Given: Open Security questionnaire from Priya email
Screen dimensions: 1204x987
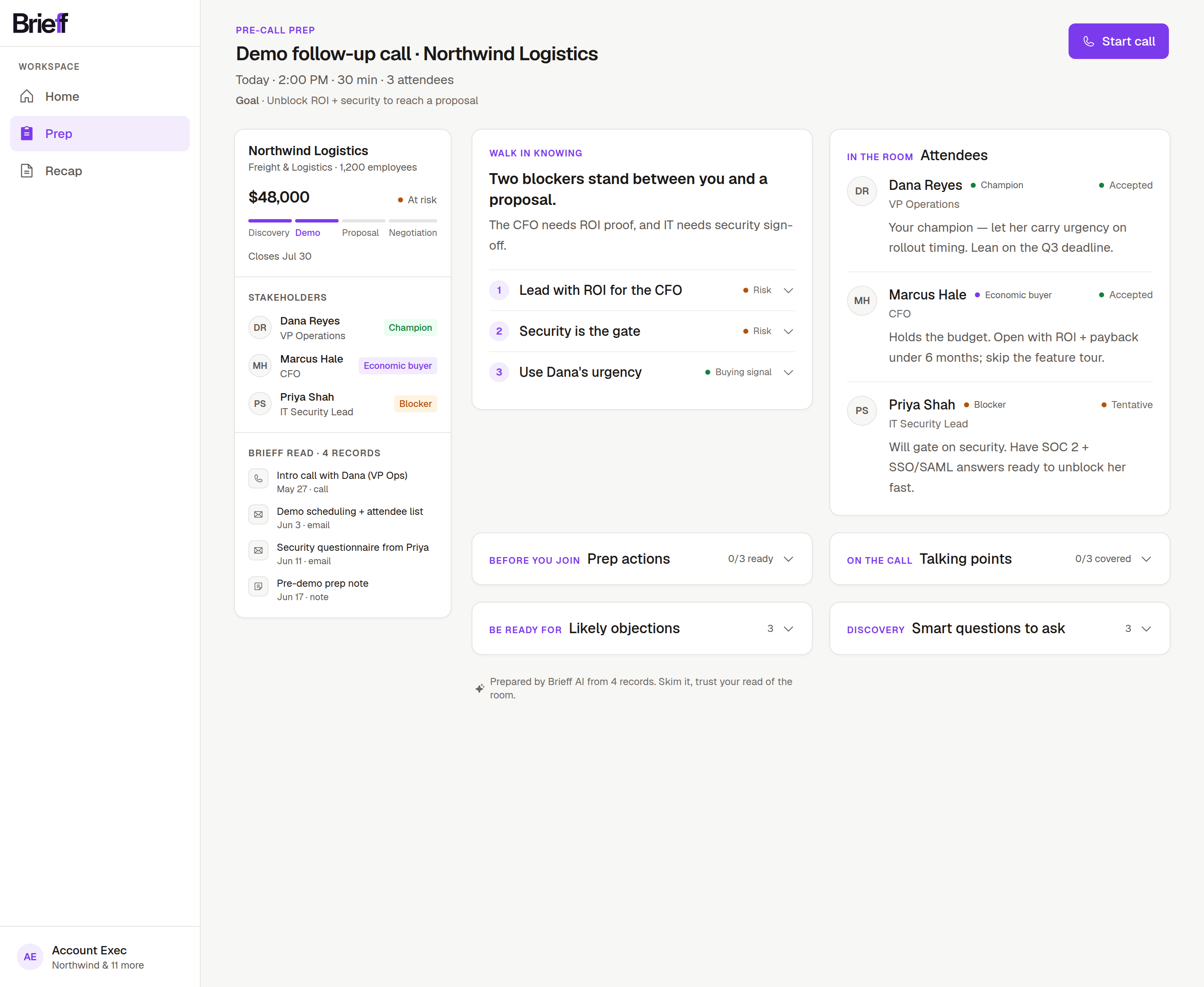Looking at the screenshot, I should (x=343, y=553).
